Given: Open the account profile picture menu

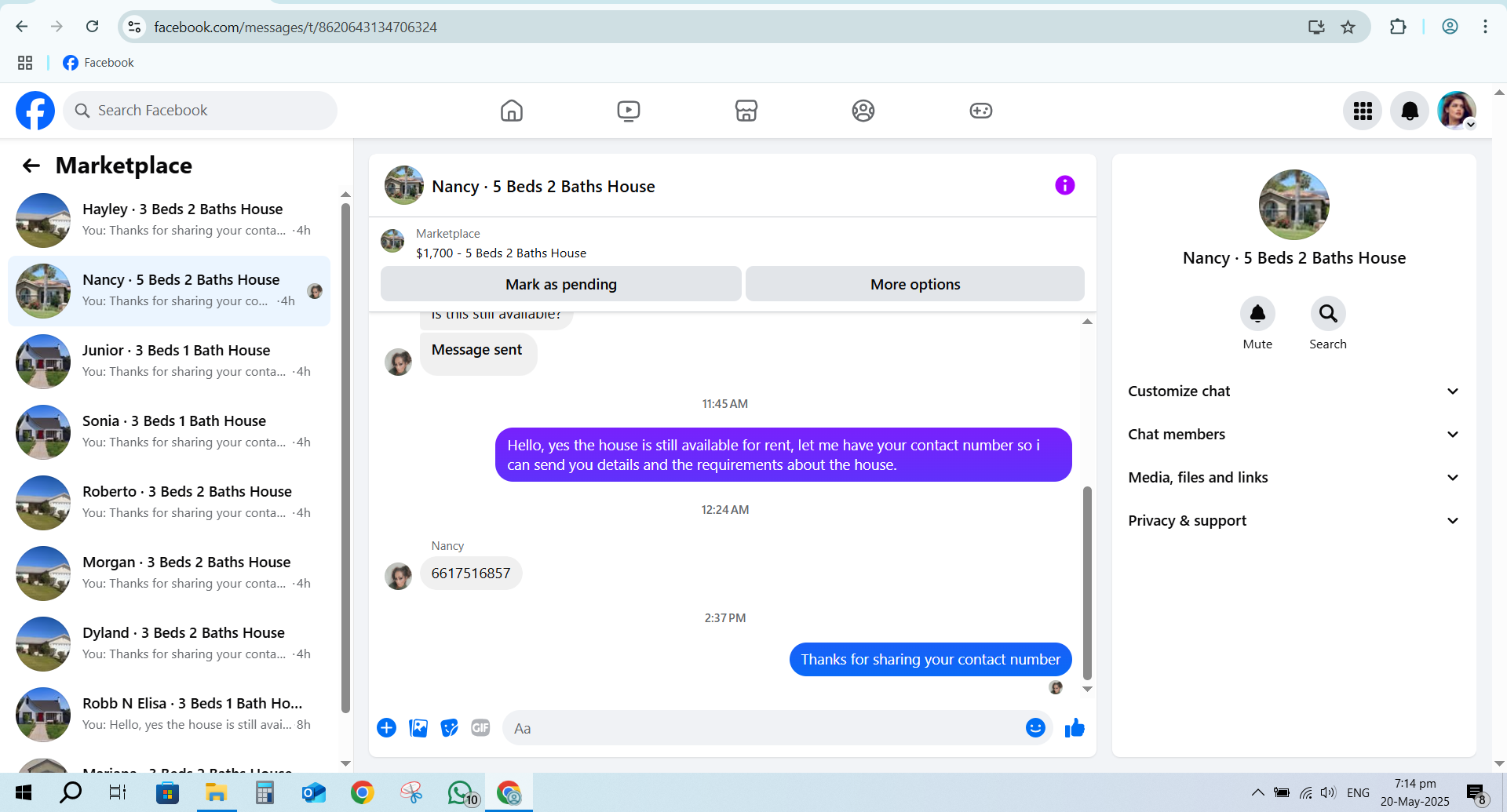Looking at the screenshot, I should 1457,111.
